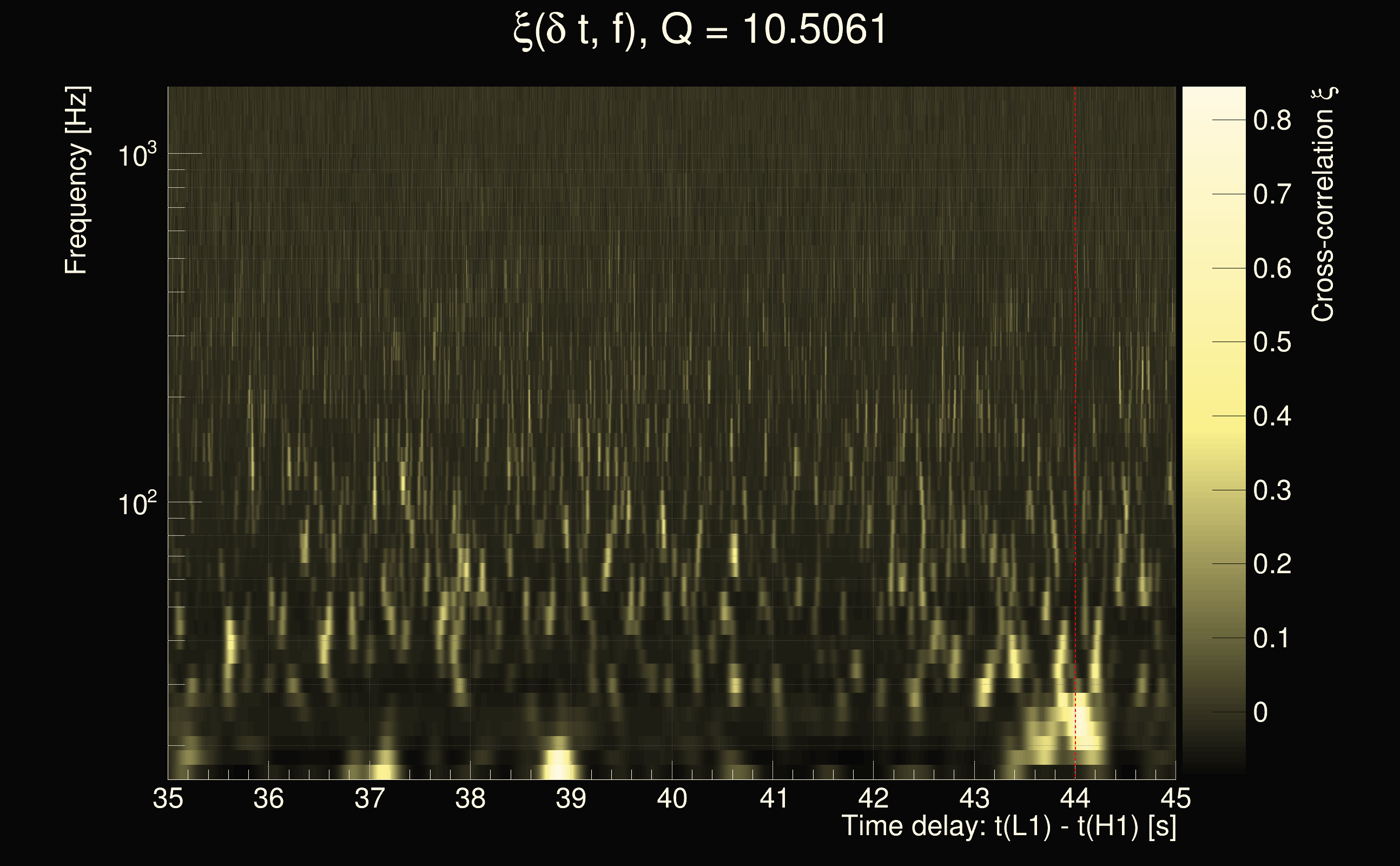Click the 10^2 frequency tick label

[137, 504]
